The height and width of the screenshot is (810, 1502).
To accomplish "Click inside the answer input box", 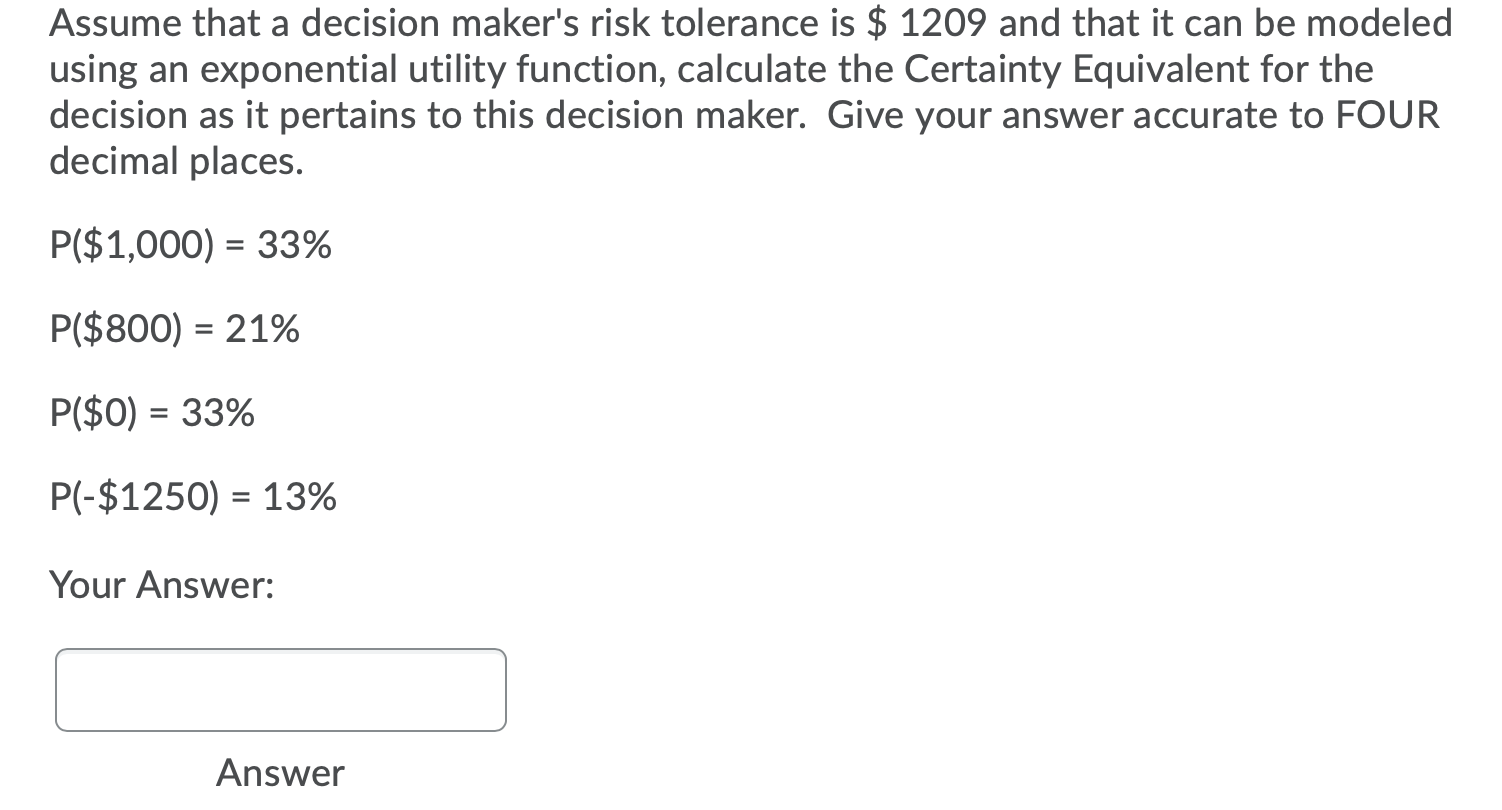I will tap(280, 690).
